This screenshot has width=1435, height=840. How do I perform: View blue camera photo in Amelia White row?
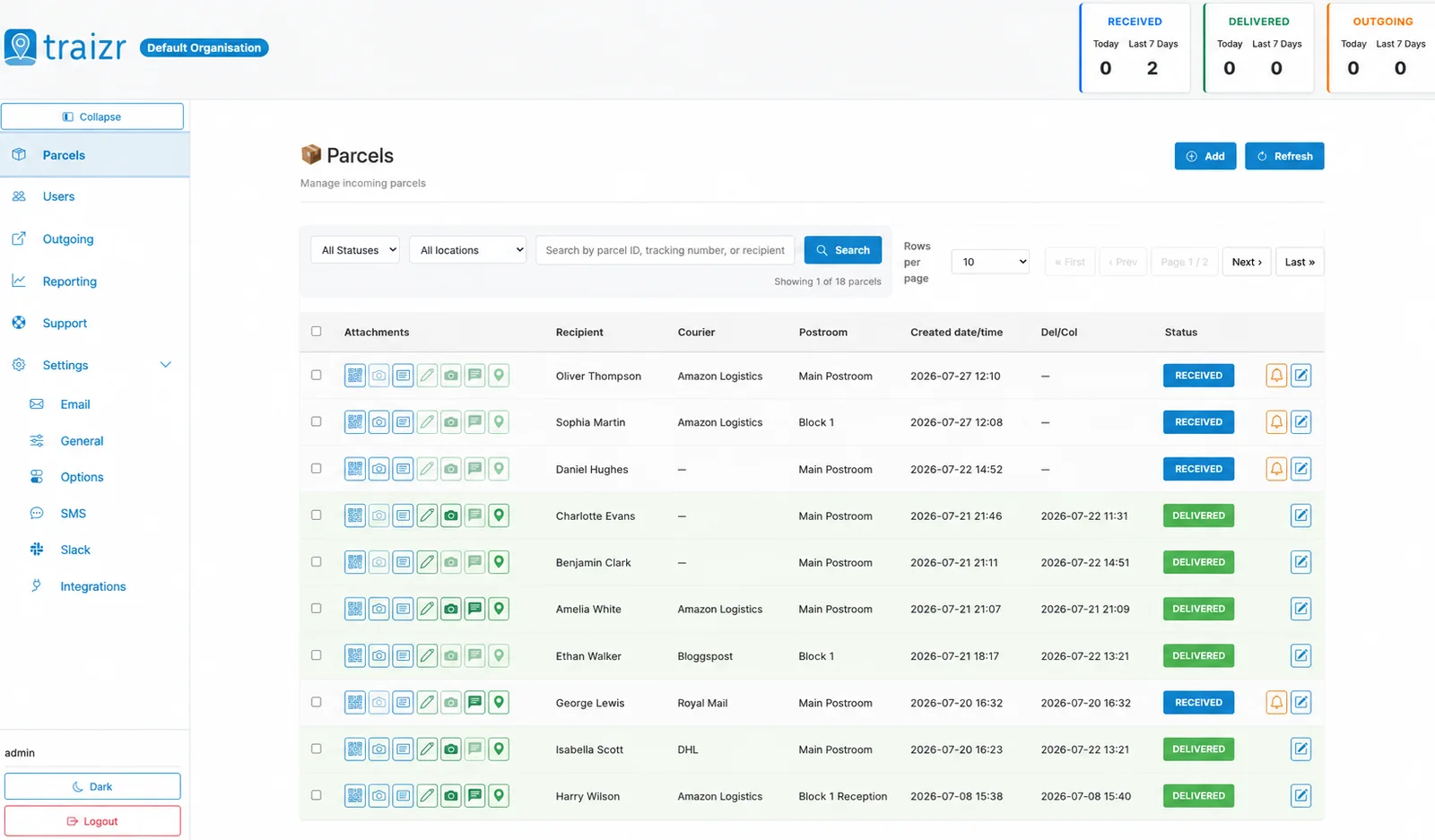pos(379,609)
